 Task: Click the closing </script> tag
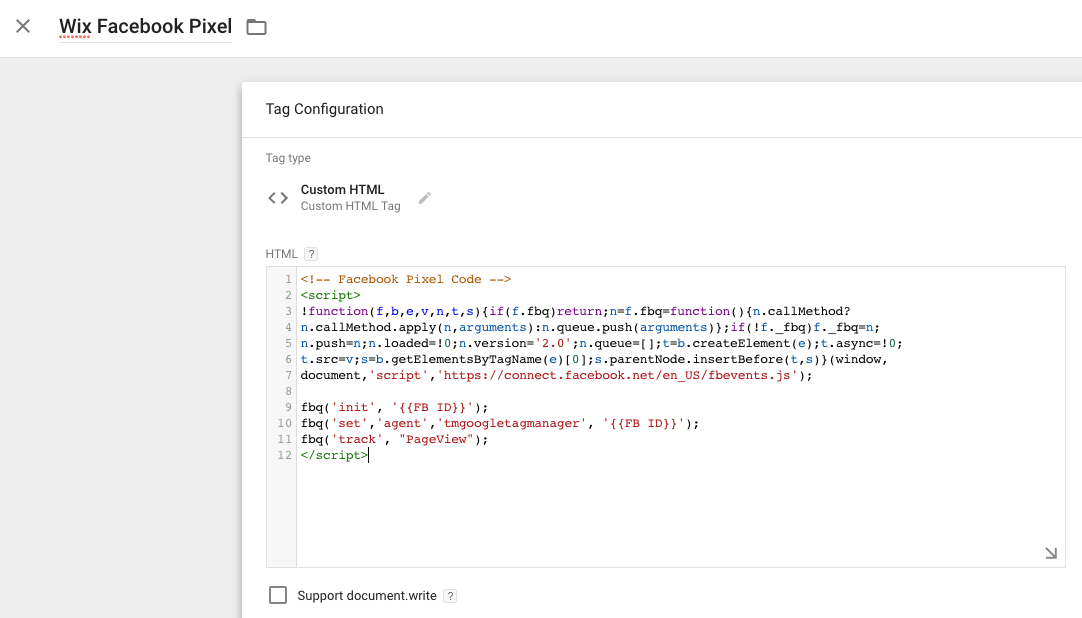coord(334,455)
